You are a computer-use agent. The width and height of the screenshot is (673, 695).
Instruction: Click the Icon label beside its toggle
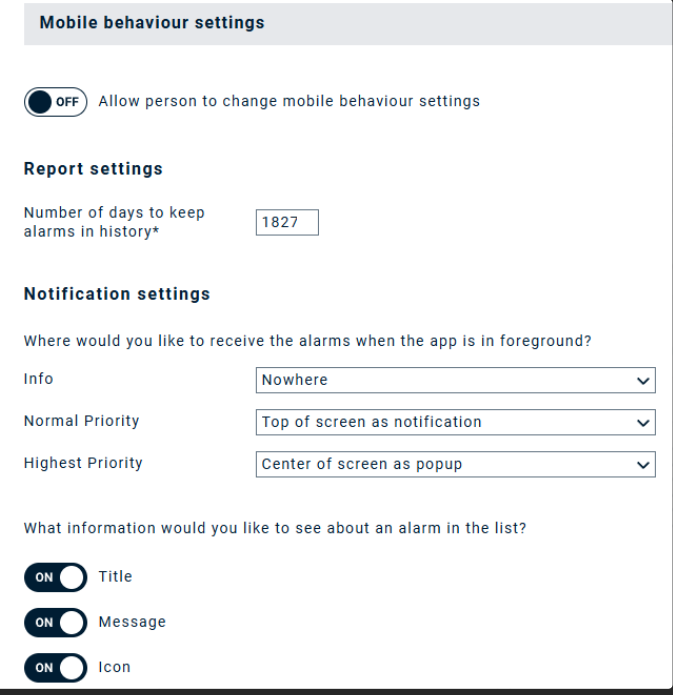[114, 667]
